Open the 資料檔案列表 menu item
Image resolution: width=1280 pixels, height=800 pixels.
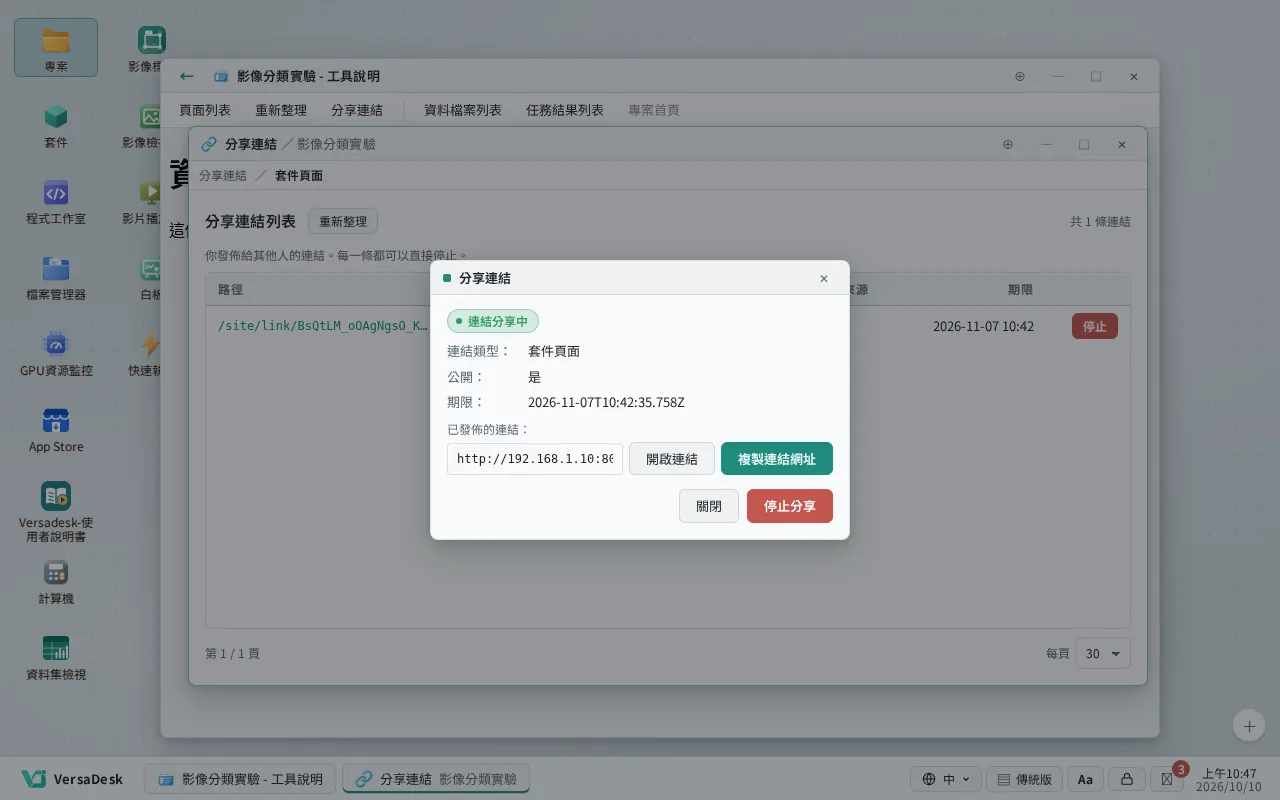pos(463,110)
